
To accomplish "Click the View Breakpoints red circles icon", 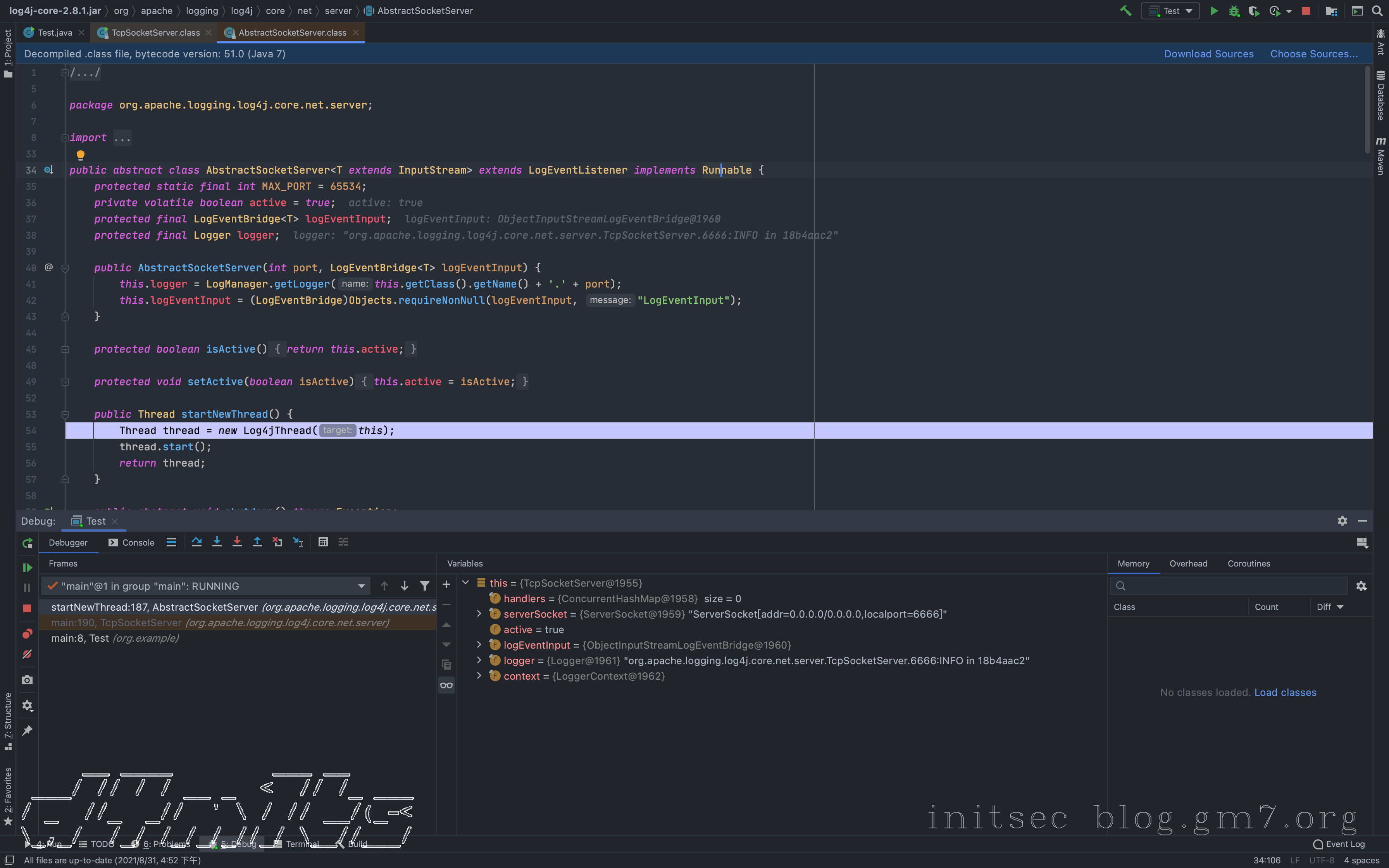I will point(27,633).
